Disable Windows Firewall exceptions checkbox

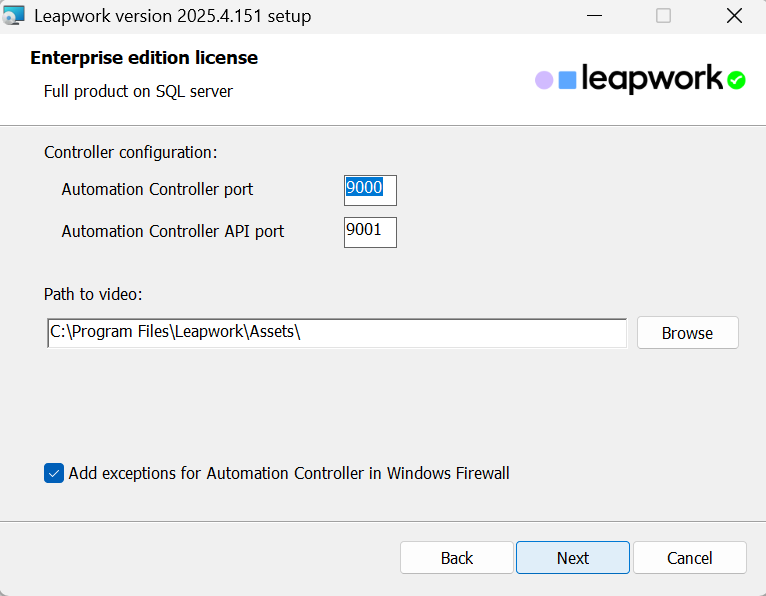pos(54,473)
